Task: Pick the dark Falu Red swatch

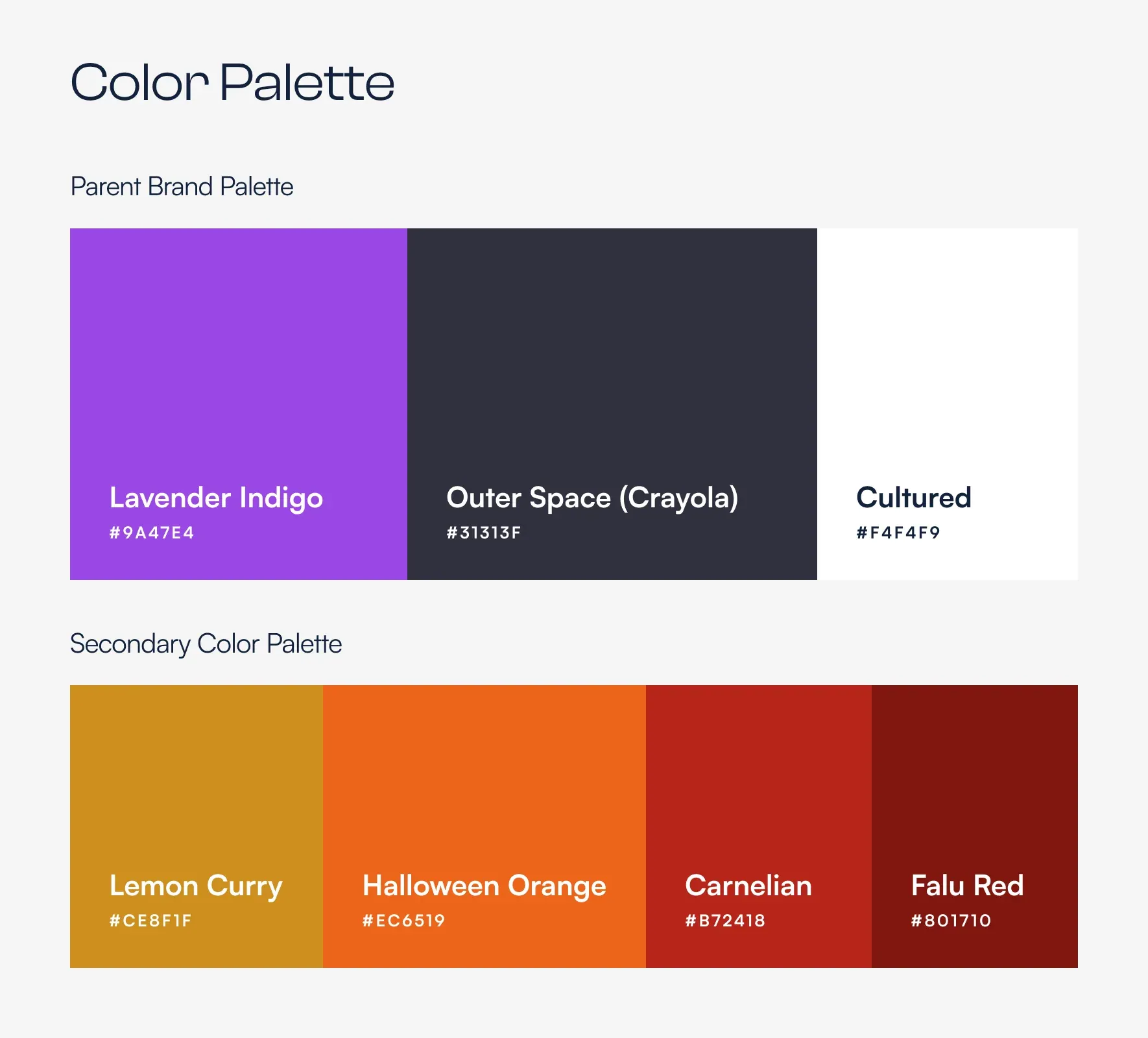Action: 975,827
